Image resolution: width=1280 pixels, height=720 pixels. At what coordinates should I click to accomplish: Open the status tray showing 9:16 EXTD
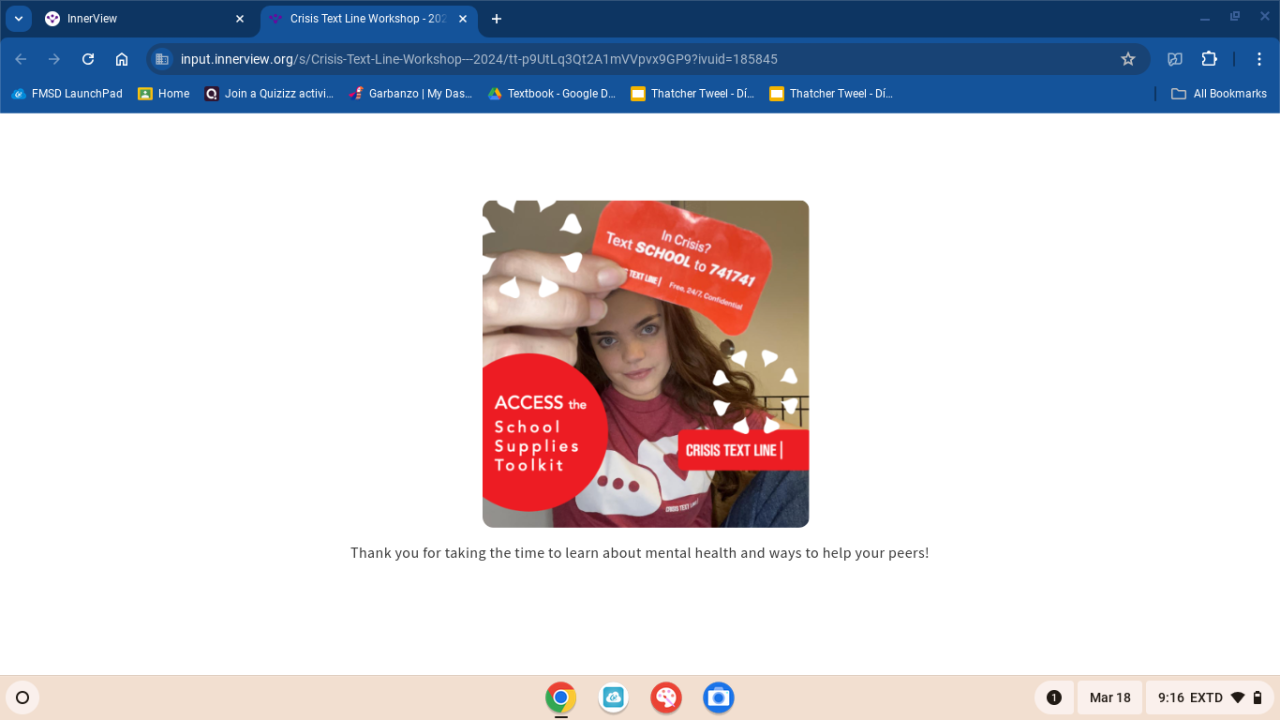point(1210,698)
